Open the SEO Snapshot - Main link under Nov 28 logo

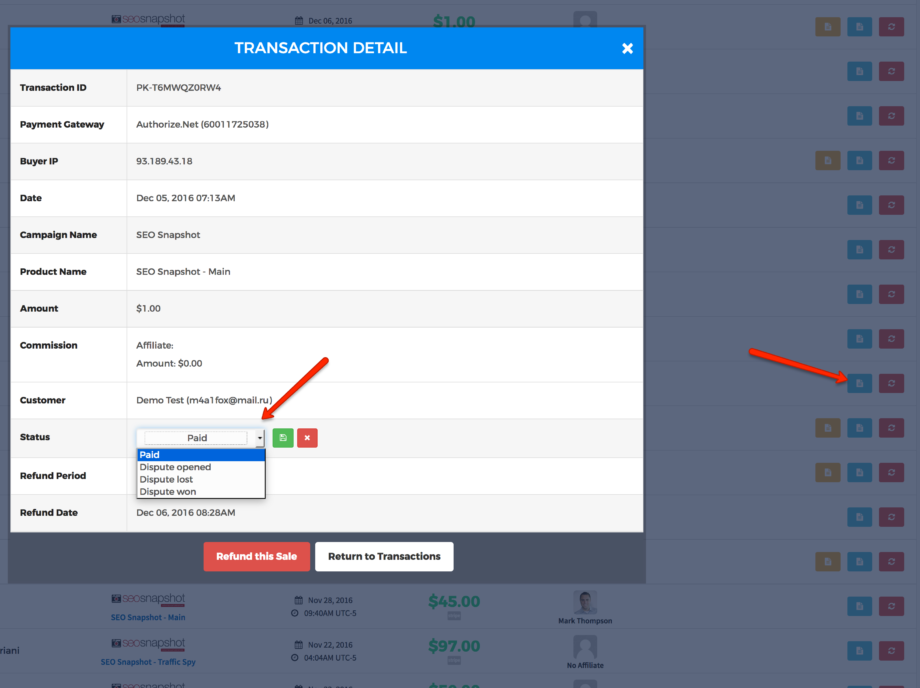pos(148,617)
